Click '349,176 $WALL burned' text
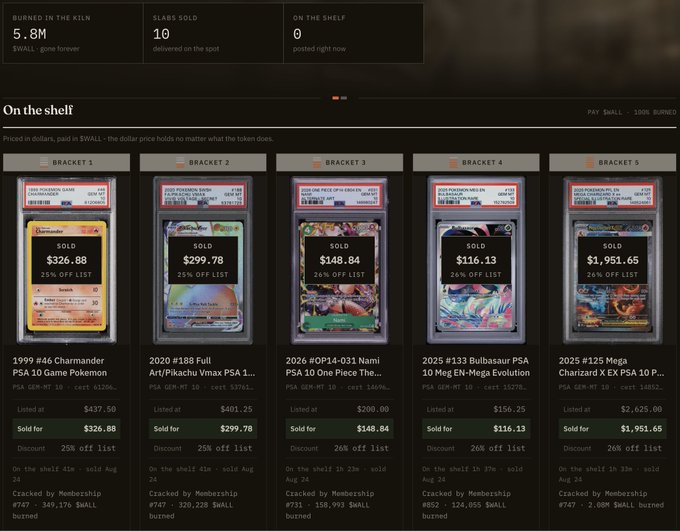This screenshot has width=680, height=531. click(54, 510)
